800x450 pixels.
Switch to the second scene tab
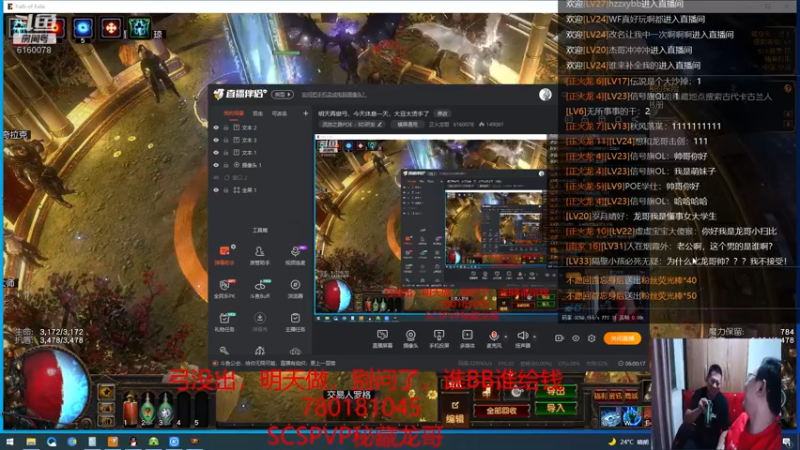258,113
